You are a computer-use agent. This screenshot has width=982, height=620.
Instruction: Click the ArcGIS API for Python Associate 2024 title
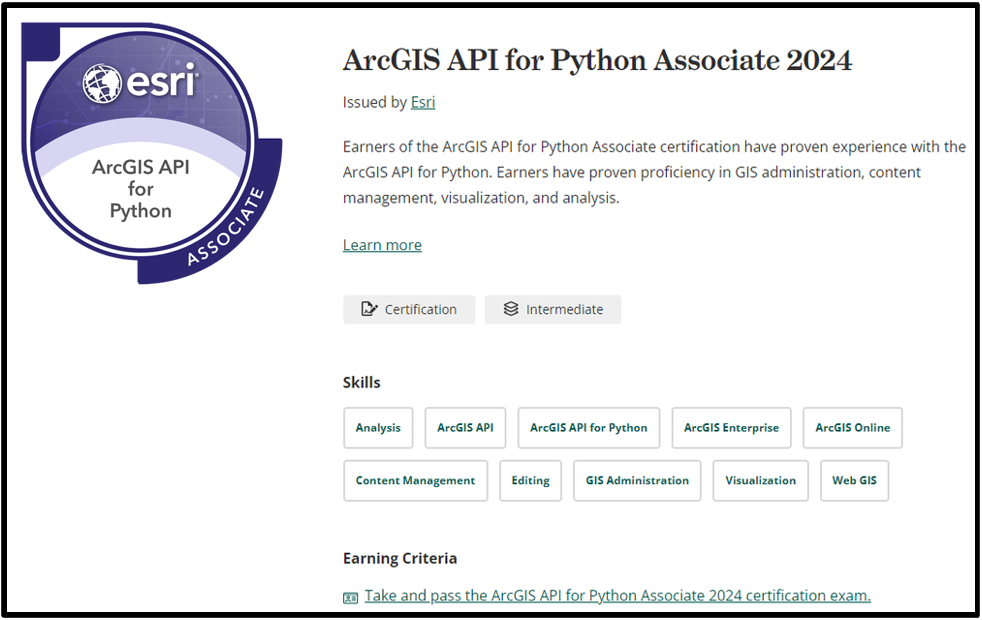coord(597,61)
